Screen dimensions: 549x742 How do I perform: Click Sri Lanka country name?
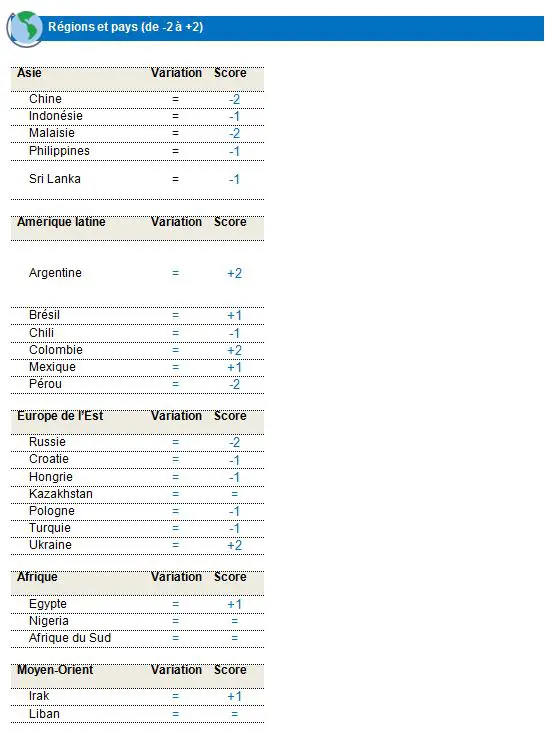coord(54,179)
